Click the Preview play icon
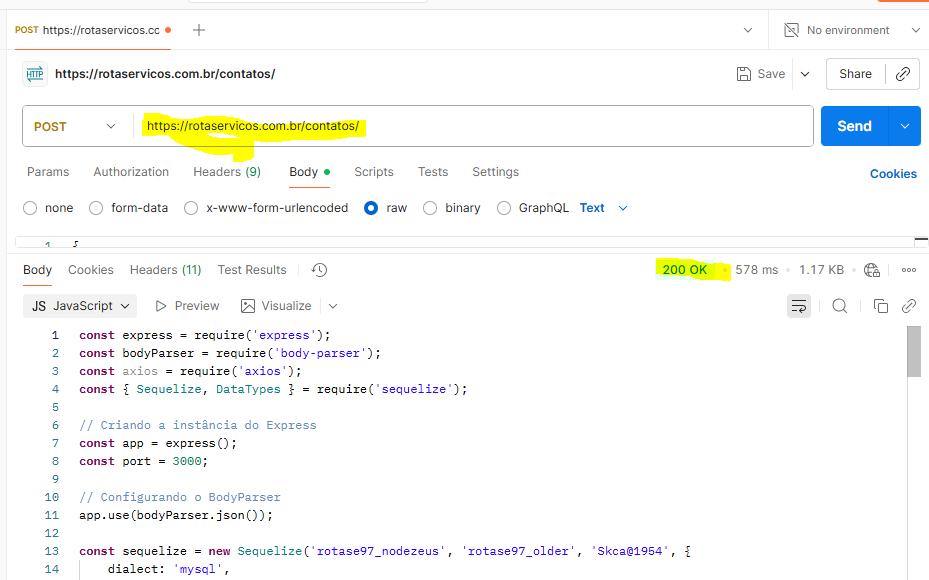 (161, 306)
